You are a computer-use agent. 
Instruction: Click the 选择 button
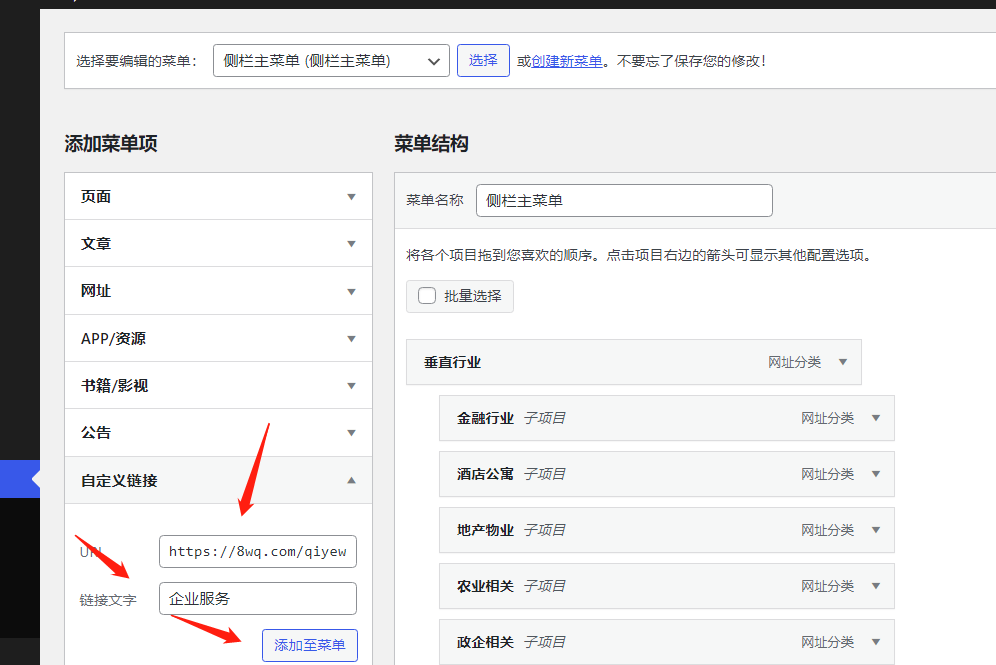tap(483, 61)
